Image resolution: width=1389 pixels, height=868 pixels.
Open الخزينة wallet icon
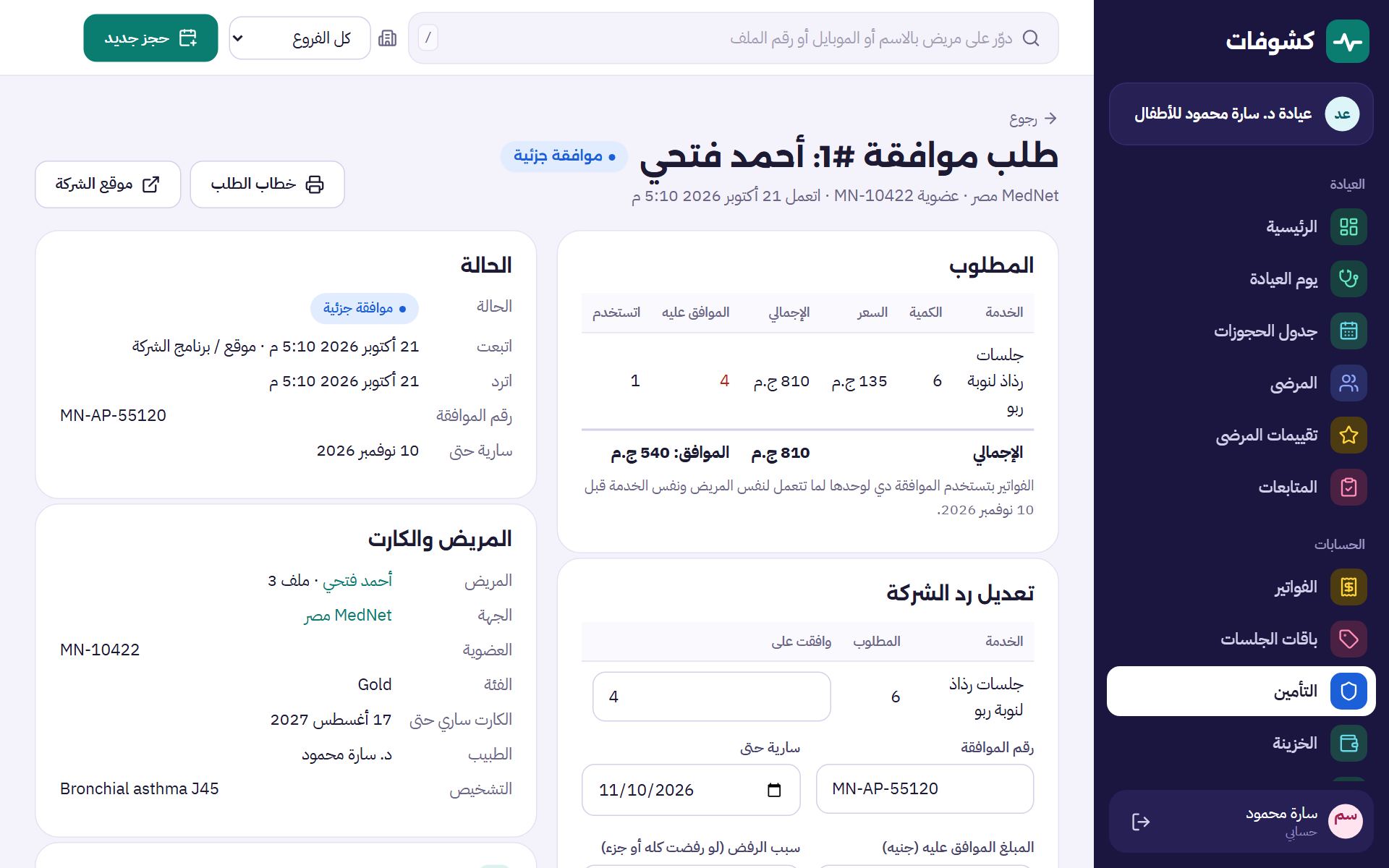coord(1348,744)
